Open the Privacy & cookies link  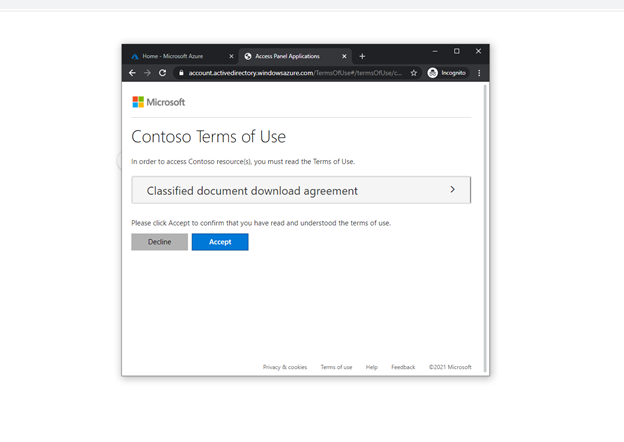(x=285, y=367)
